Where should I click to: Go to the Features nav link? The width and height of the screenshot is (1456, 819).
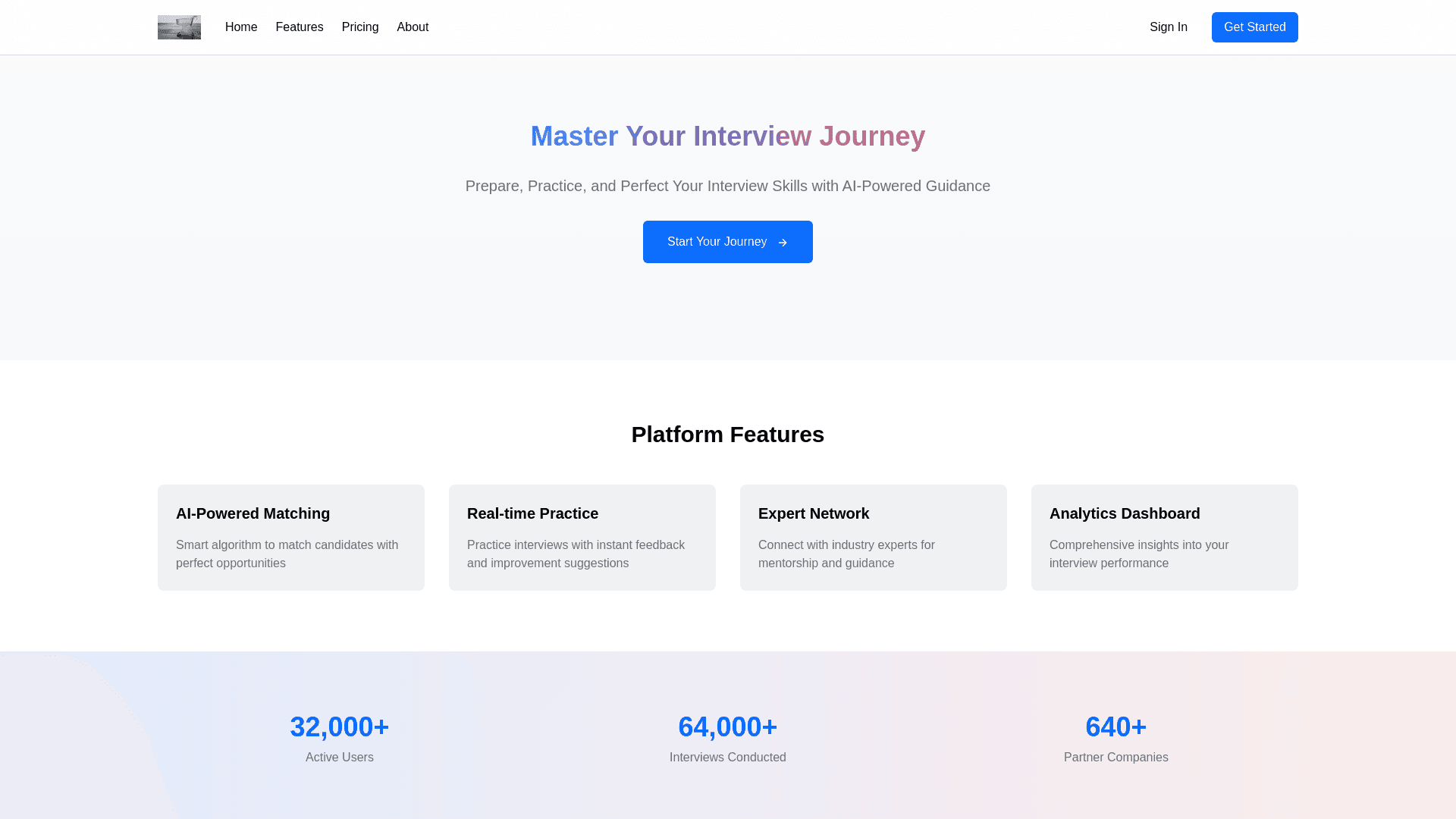300,27
